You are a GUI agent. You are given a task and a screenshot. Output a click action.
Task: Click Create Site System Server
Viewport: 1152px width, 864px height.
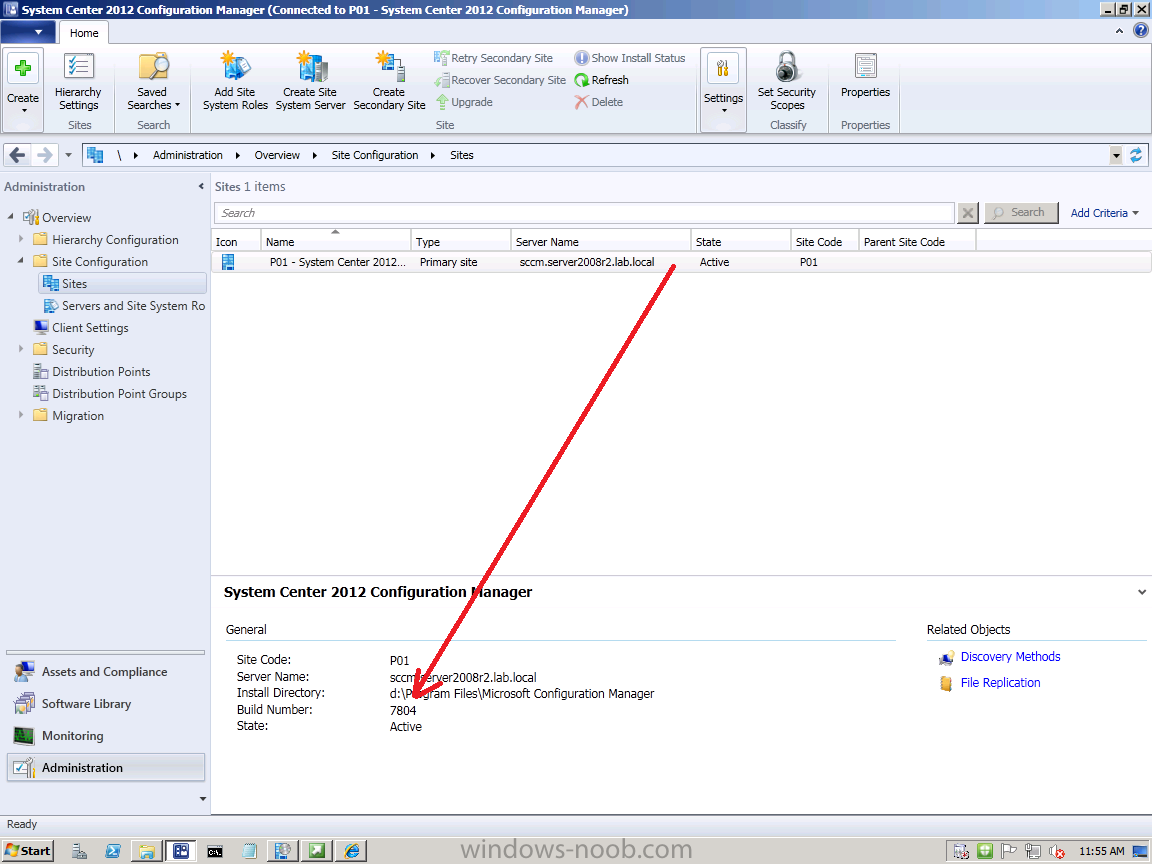310,82
